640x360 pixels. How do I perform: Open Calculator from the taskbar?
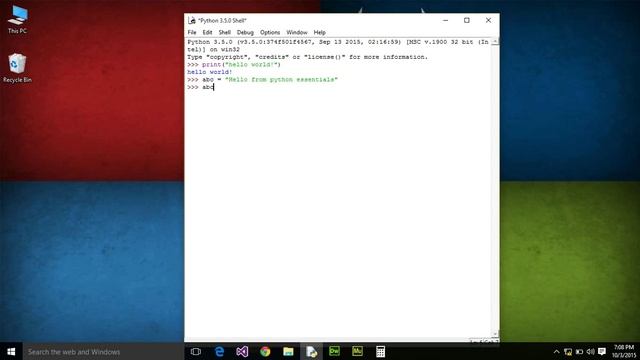380,351
